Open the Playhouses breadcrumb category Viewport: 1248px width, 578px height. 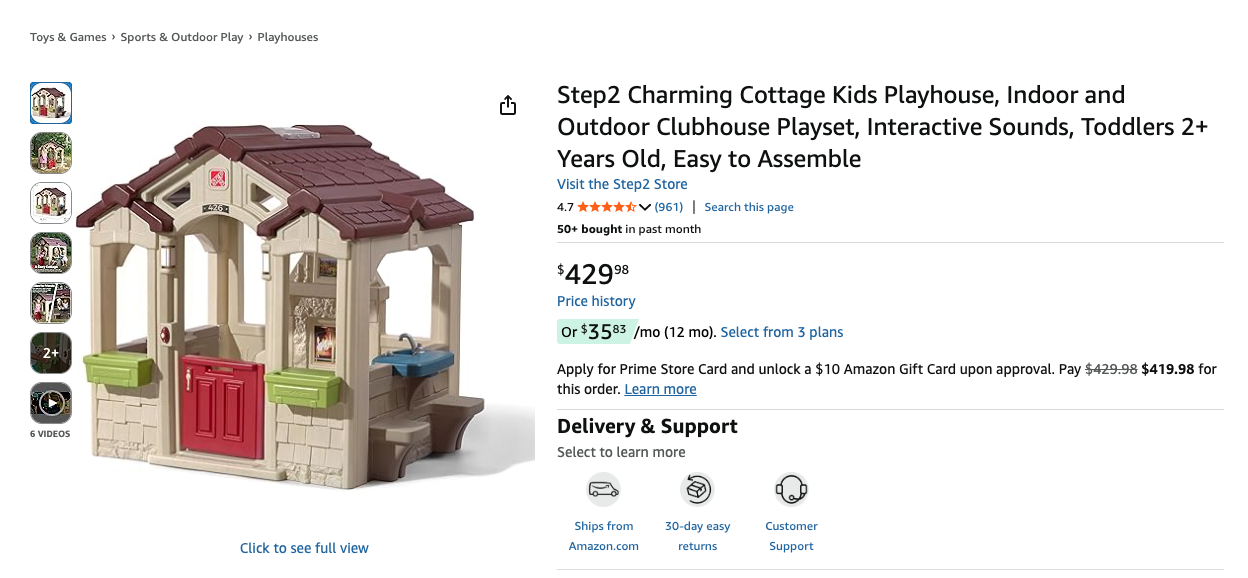288,37
